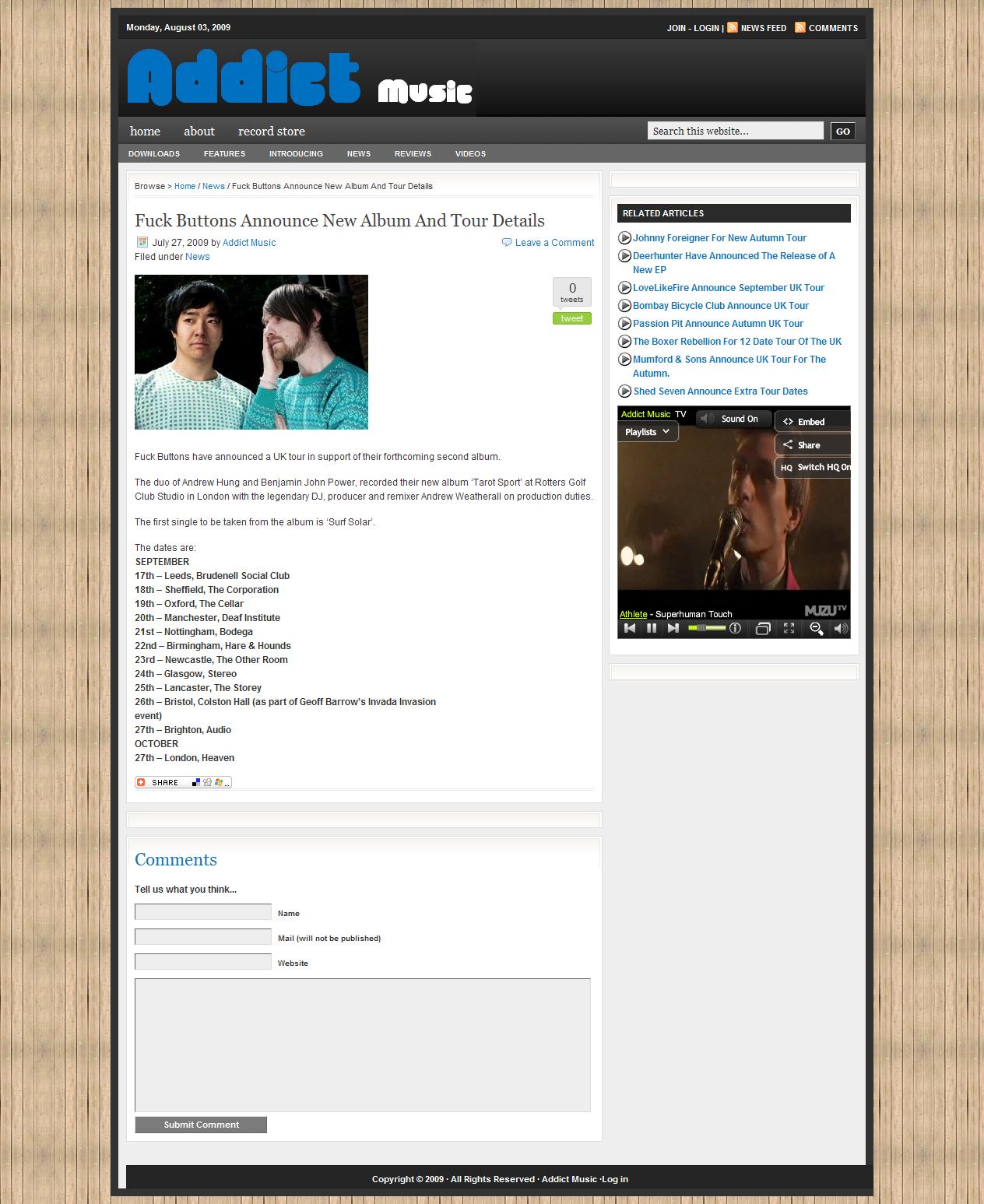The height and width of the screenshot is (1204, 984).
Task: Go to the record store page
Action: [x=271, y=131]
